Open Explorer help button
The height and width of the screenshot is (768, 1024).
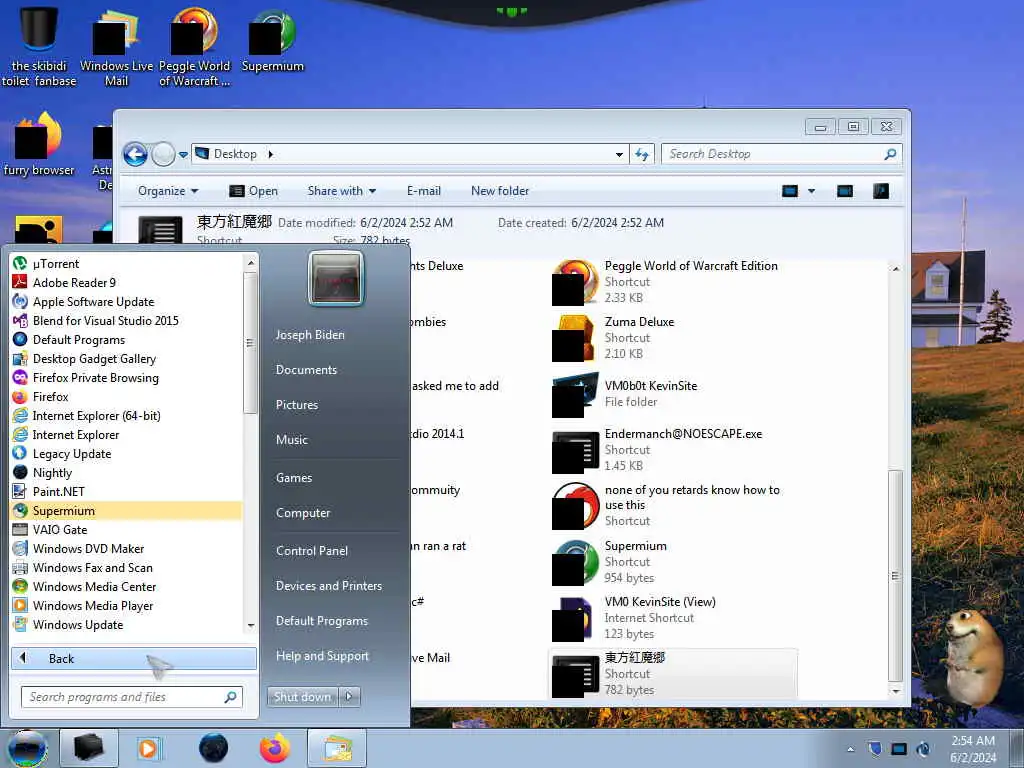coord(880,191)
